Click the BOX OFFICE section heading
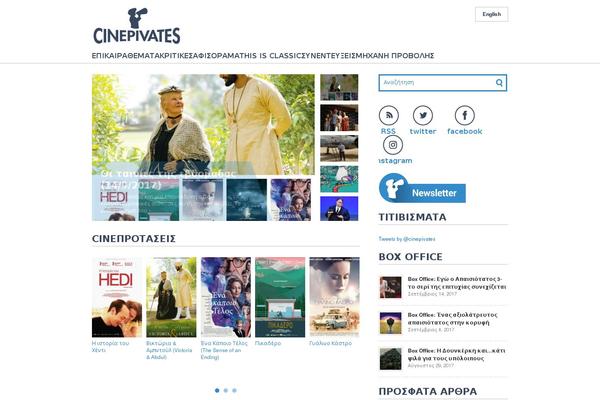600x400 pixels. [410, 257]
